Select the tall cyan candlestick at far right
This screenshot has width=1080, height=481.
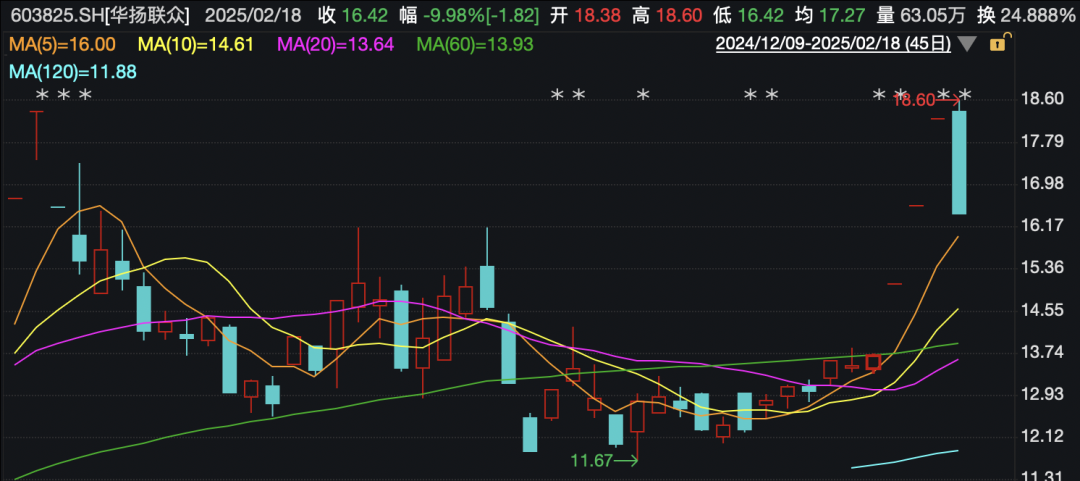[958, 162]
